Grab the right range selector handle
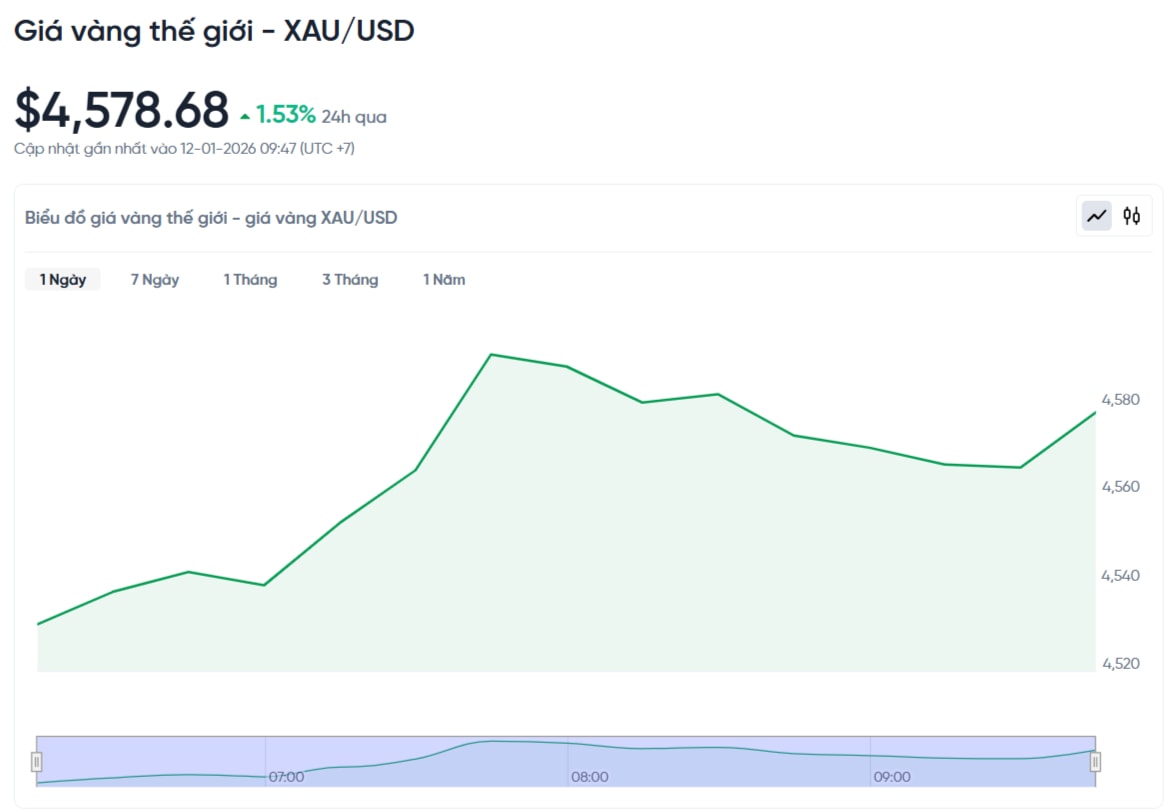This screenshot has height=812, width=1168. pos(1095,762)
